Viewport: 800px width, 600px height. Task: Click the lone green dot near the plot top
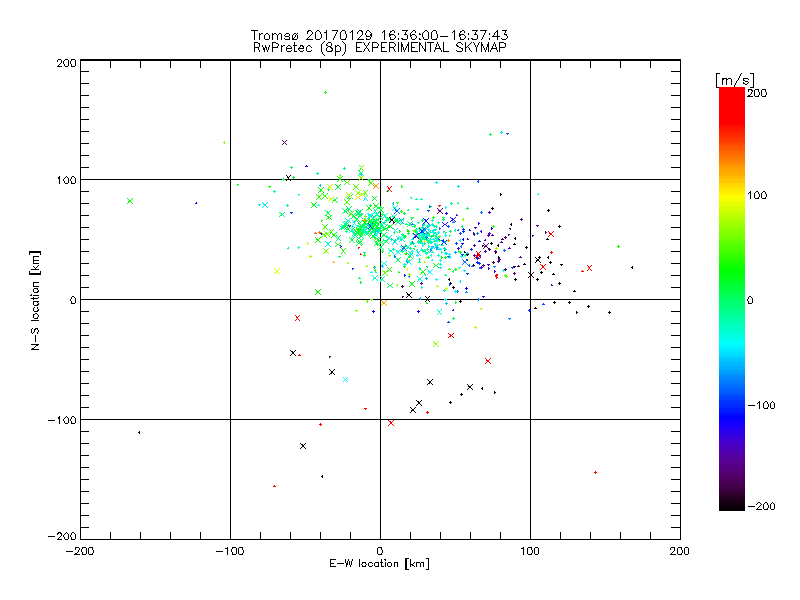tap(326, 92)
